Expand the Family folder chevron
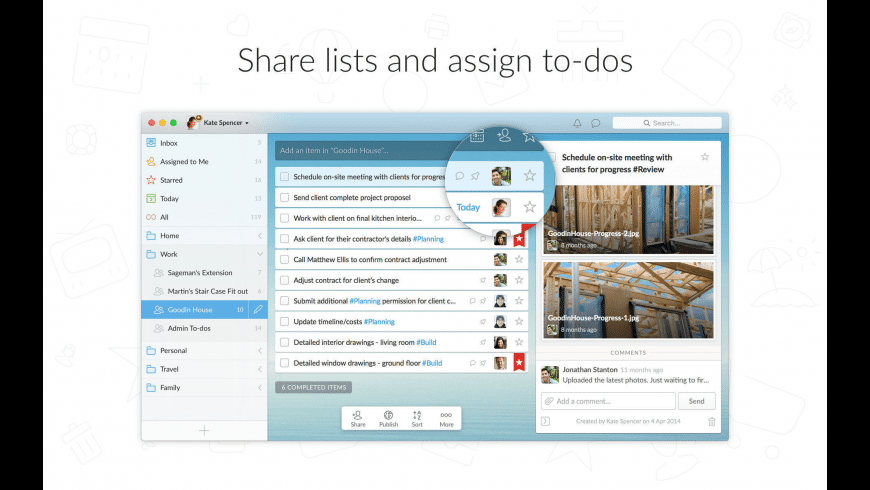 (x=259, y=388)
